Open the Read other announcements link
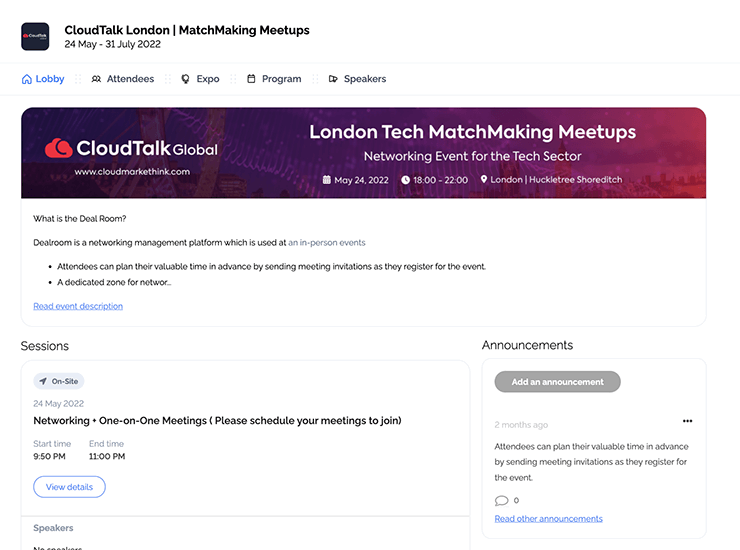This screenshot has height=550, width=740. (x=548, y=519)
